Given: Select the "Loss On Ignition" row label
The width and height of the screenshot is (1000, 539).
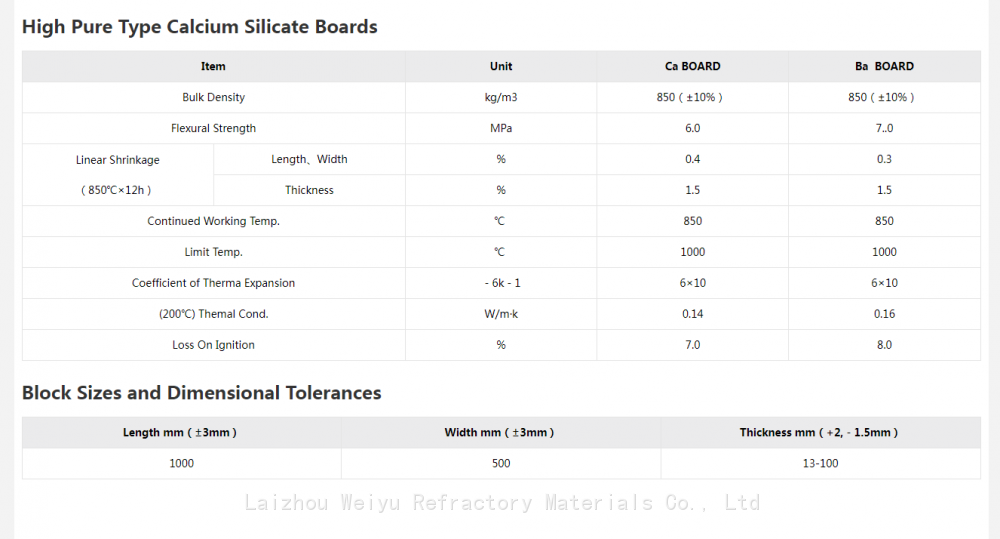Looking at the screenshot, I should click(x=213, y=345).
